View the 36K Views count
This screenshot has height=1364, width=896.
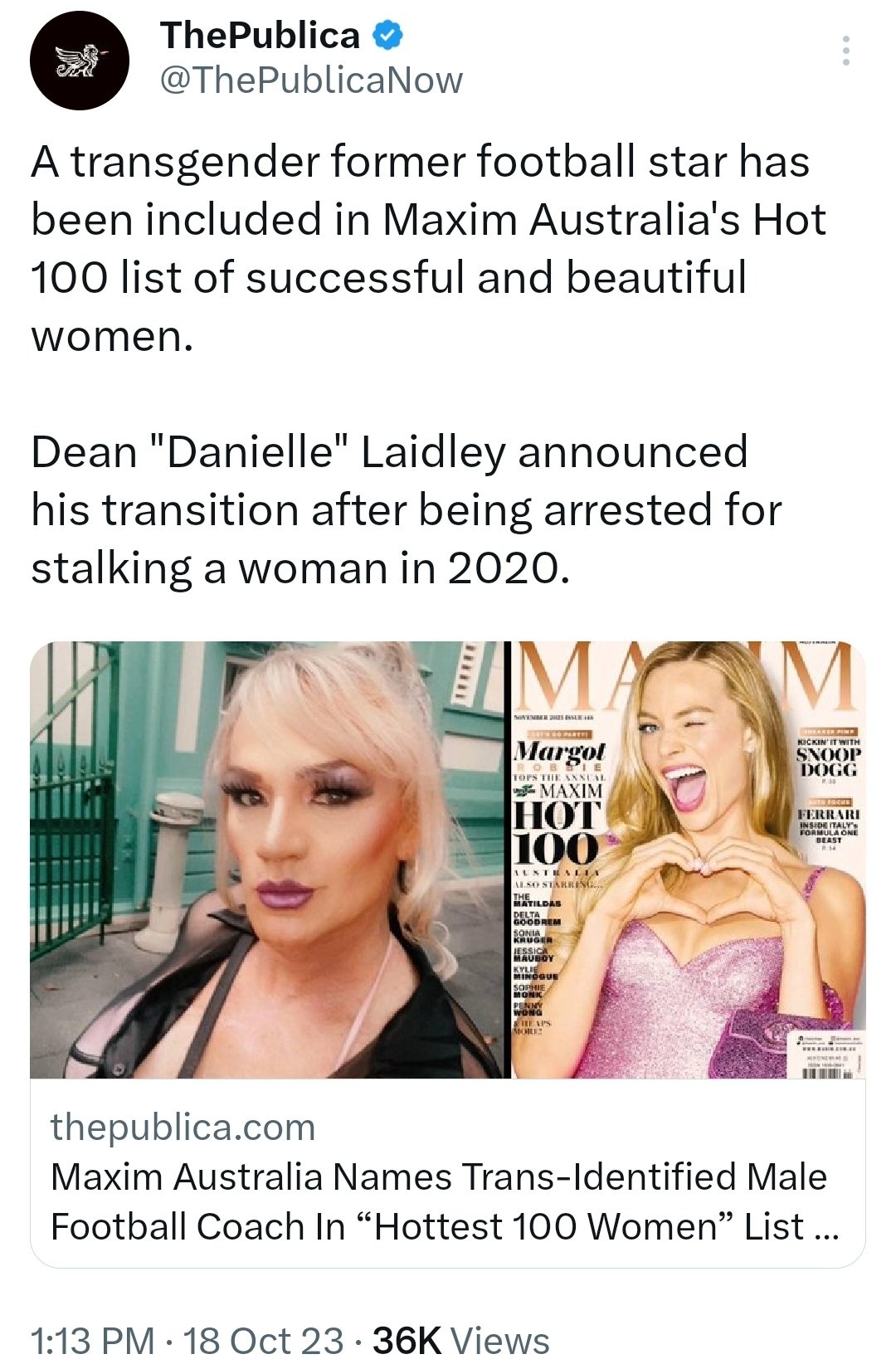(461, 1340)
